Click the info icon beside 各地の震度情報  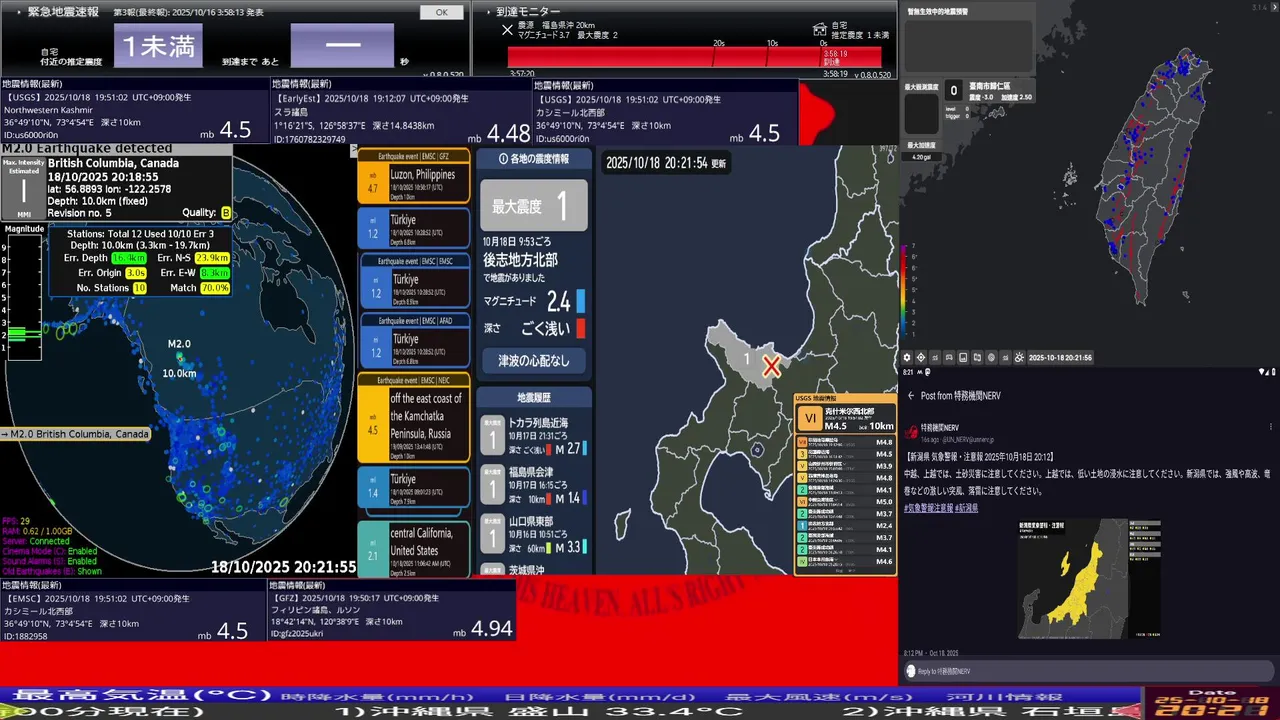coord(504,159)
